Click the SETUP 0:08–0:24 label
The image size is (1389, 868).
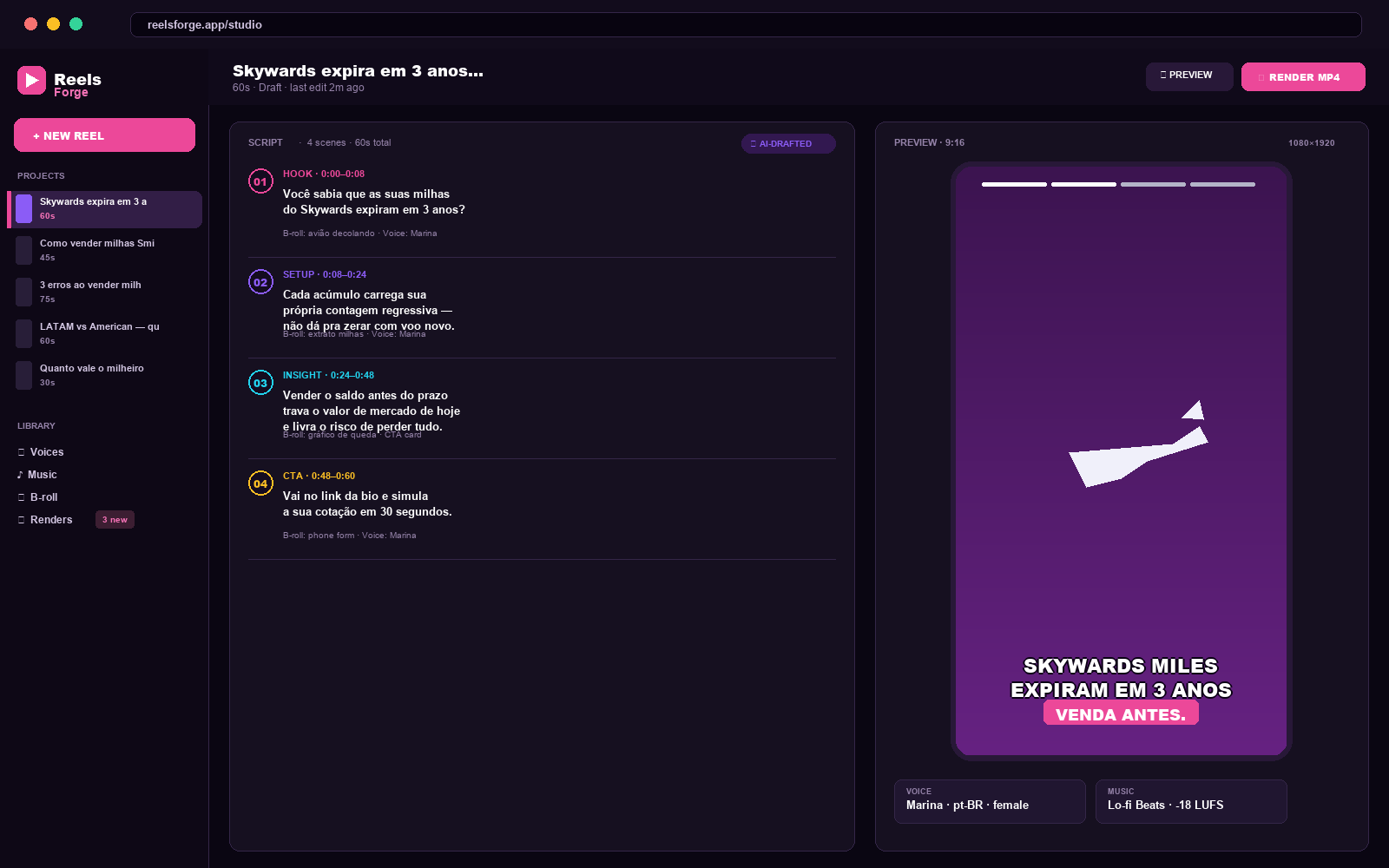coord(325,275)
